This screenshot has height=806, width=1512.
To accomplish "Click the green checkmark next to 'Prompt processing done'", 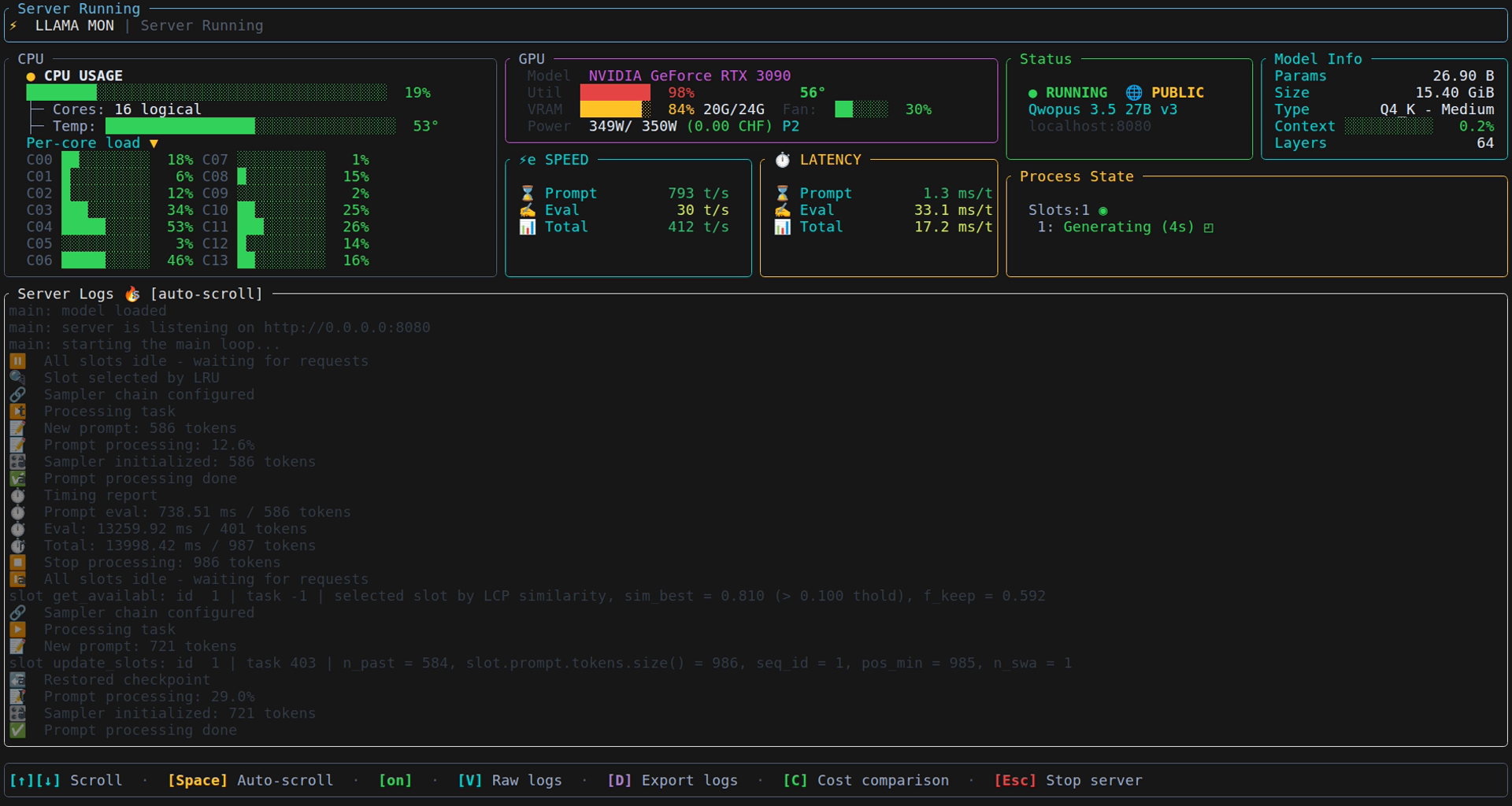I will pos(17,730).
